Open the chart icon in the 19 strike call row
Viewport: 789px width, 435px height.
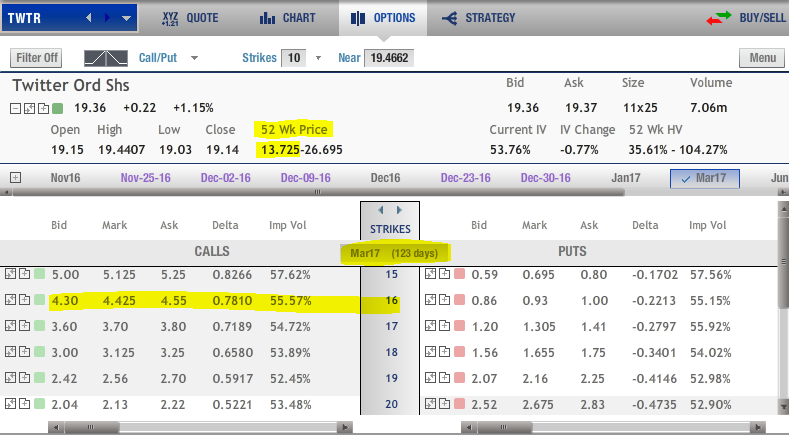11,377
